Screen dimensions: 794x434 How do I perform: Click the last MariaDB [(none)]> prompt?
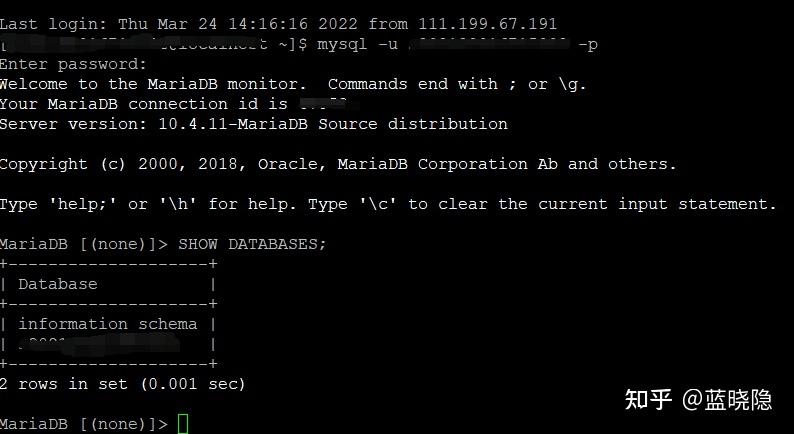pyautogui.click(x=84, y=424)
